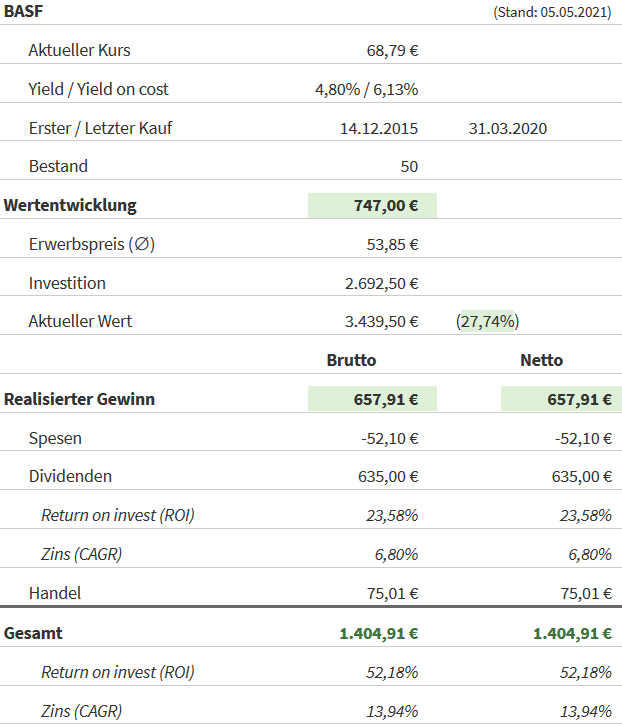Select last purchase date 31.03.2020

pos(507,128)
